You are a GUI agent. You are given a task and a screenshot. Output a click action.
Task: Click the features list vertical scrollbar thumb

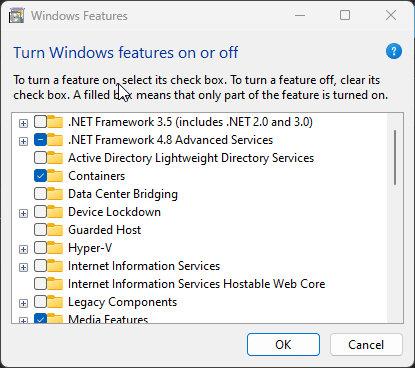pos(395,157)
